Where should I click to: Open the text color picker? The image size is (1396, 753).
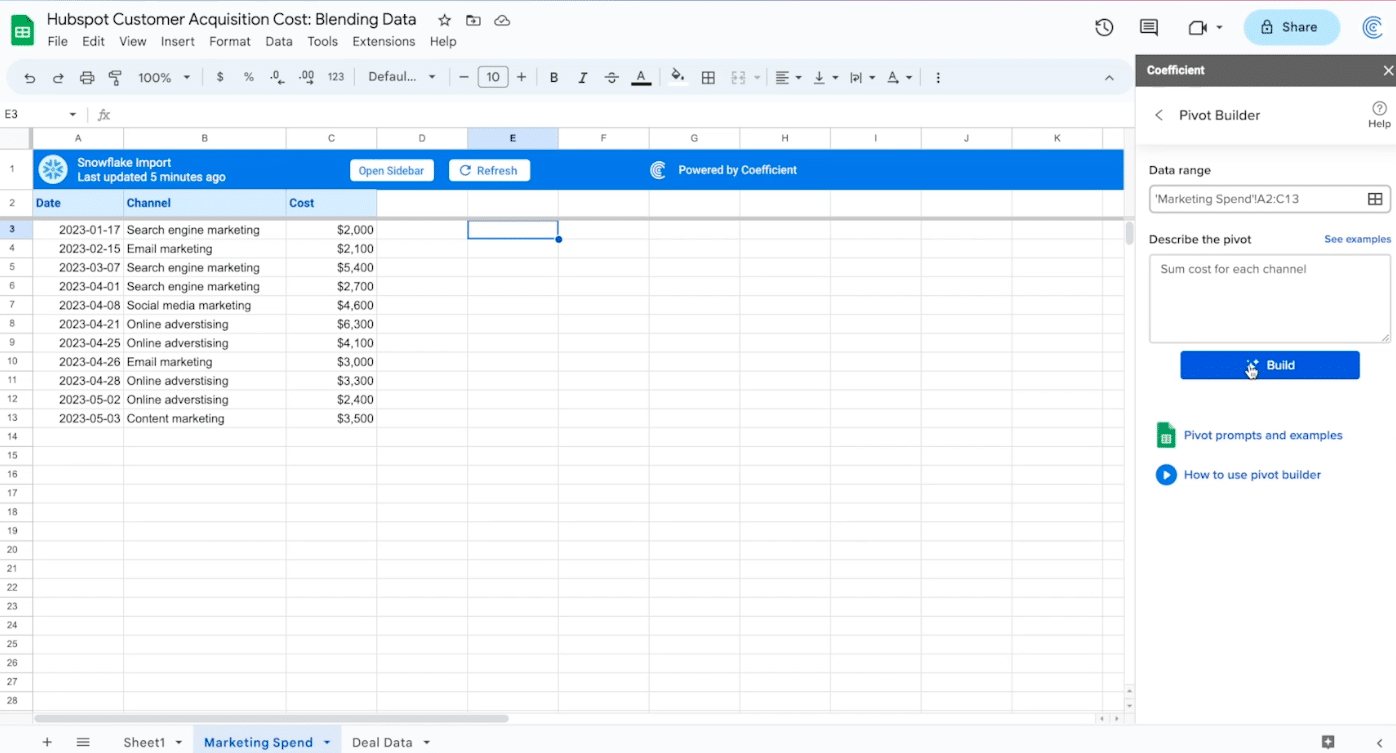coord(641,77)
